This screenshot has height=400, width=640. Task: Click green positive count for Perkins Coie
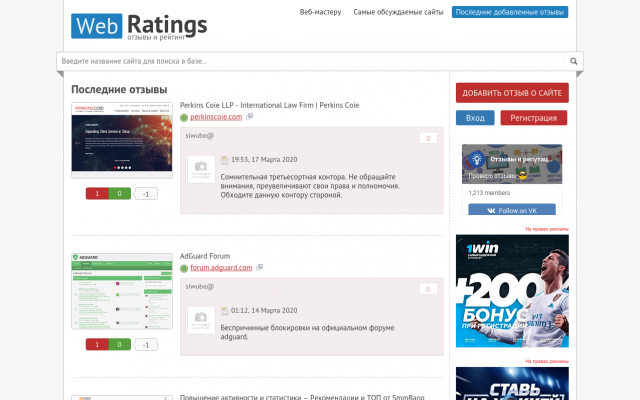[120, 193]
